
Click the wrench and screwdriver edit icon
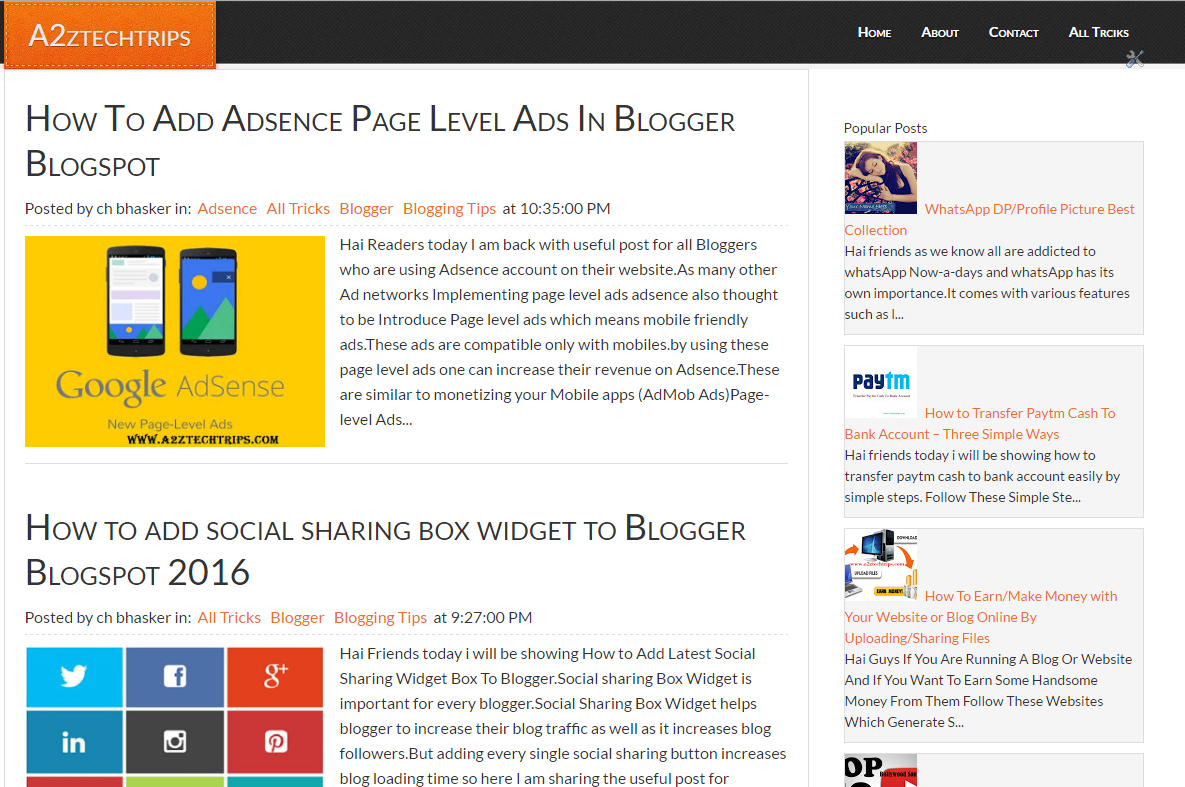1134,59
